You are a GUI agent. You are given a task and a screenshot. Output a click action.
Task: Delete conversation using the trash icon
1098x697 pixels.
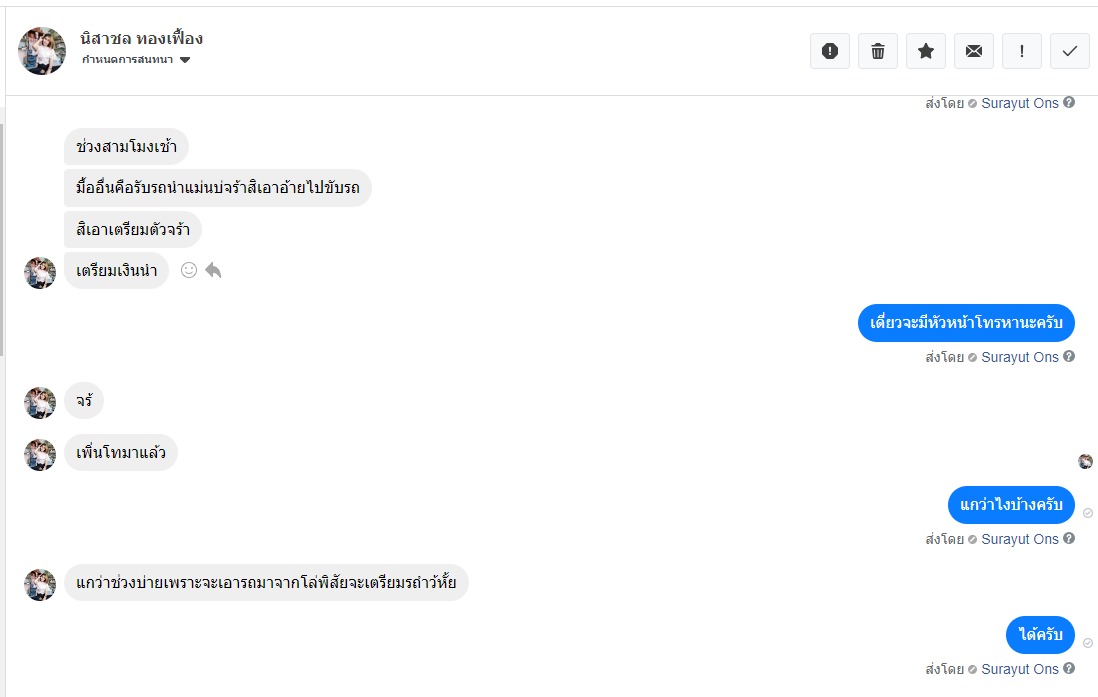click(878, 51)
